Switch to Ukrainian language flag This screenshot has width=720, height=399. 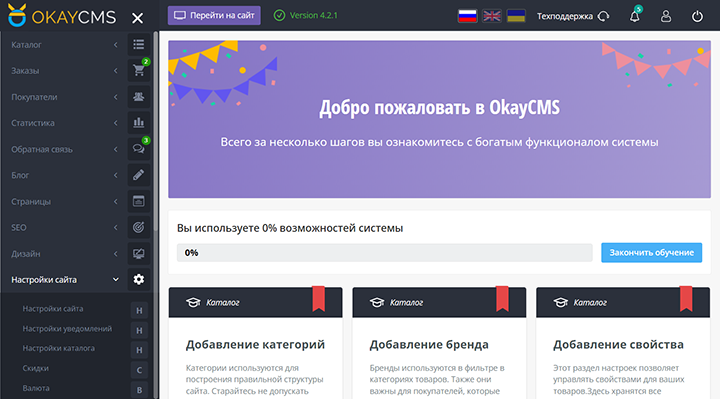516,16
